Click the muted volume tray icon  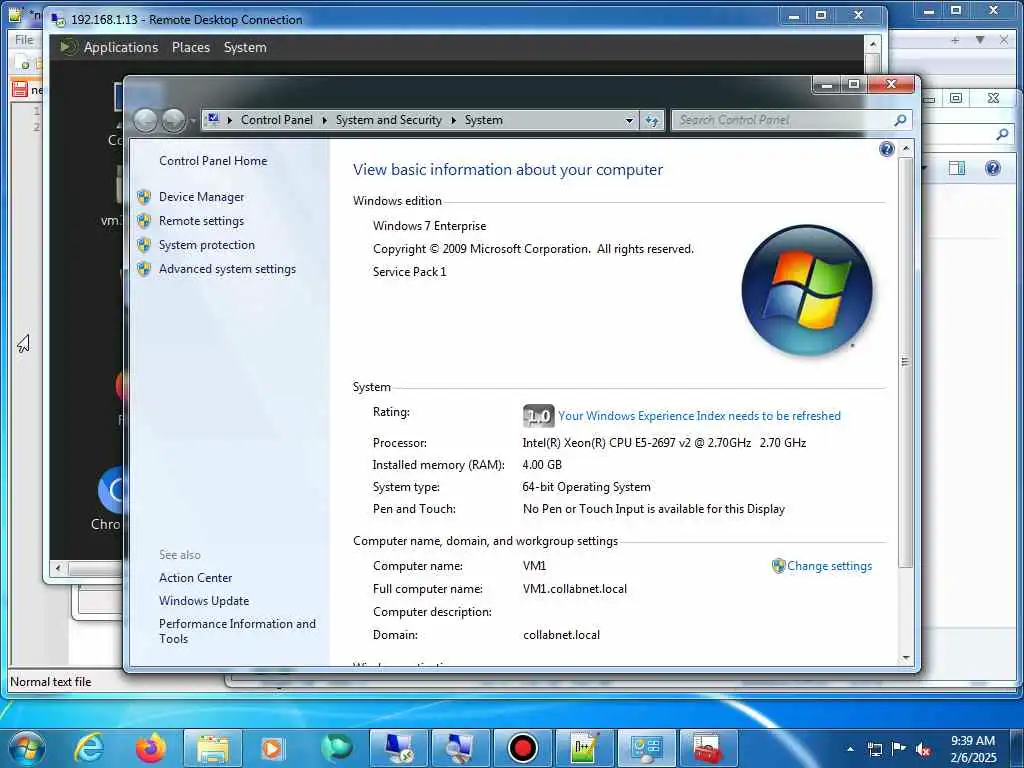pyautogui.click(x=923, y=750)
